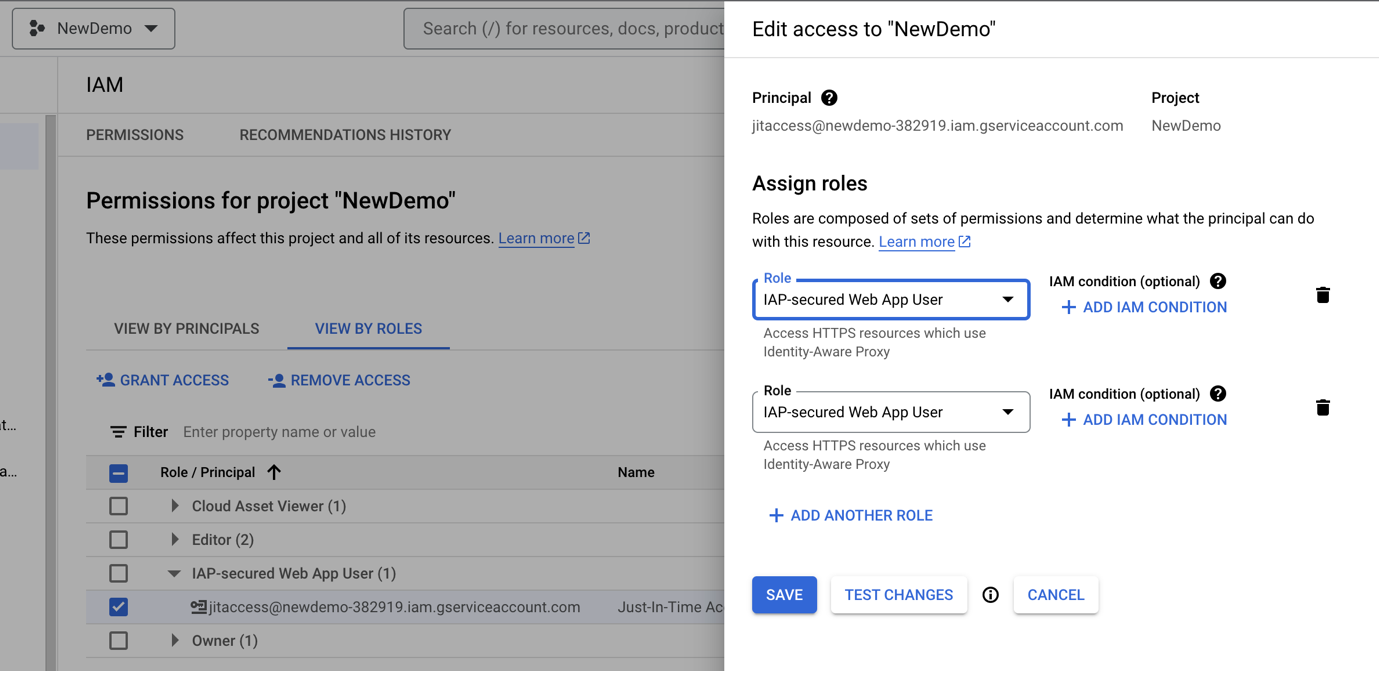Switch to View by Principals tab

click(186, 329)
